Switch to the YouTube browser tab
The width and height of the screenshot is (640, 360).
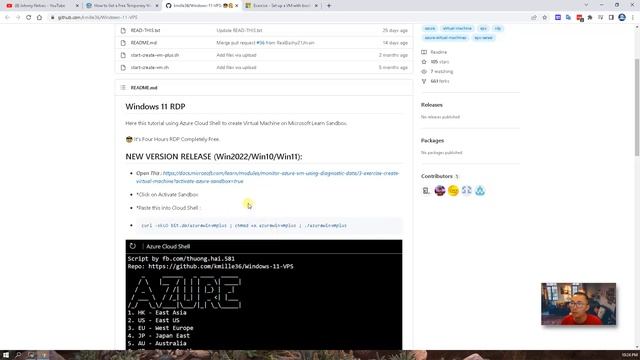[42, 6]
